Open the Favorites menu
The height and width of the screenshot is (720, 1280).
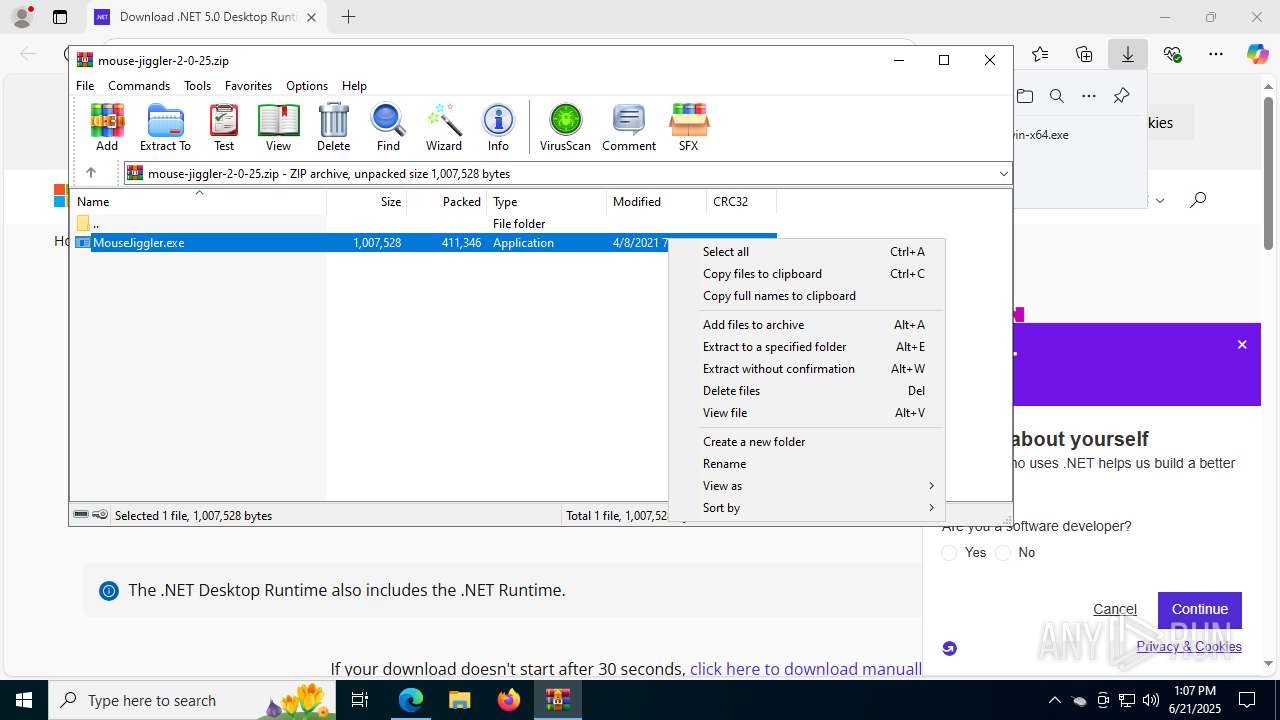pos(248,86)
